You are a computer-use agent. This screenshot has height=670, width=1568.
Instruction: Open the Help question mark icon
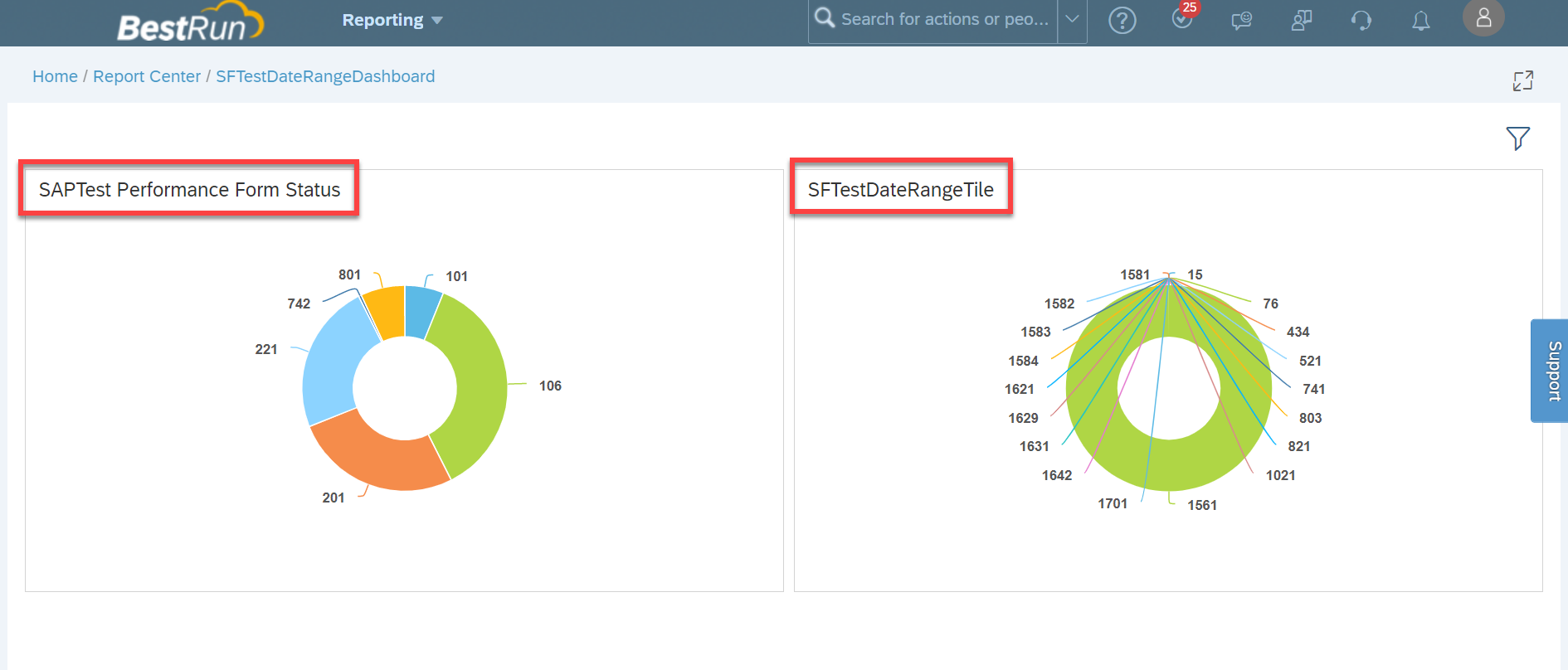pyautogui.click(x=1122, y=20)
